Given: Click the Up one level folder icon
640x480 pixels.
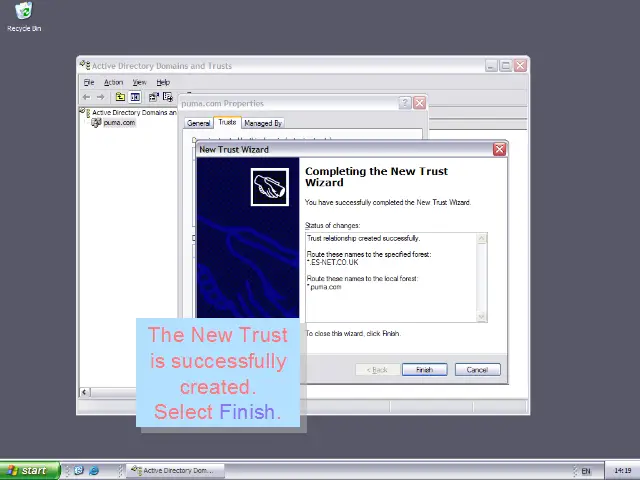Looking at the screenshot, I should coord(120,97).
